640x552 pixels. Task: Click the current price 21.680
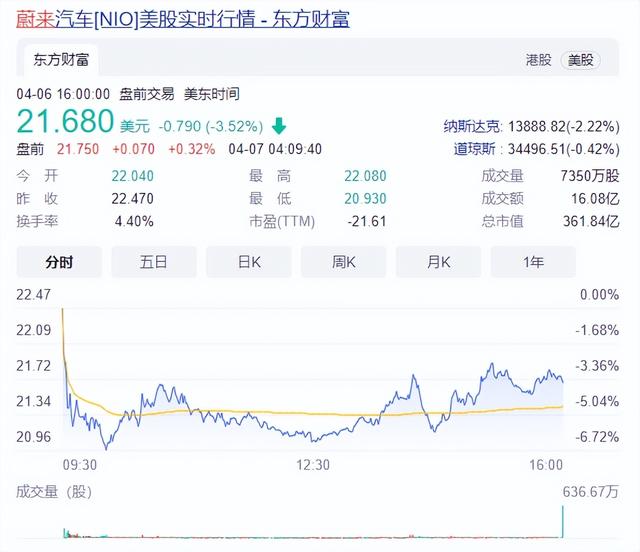[65, 121]
